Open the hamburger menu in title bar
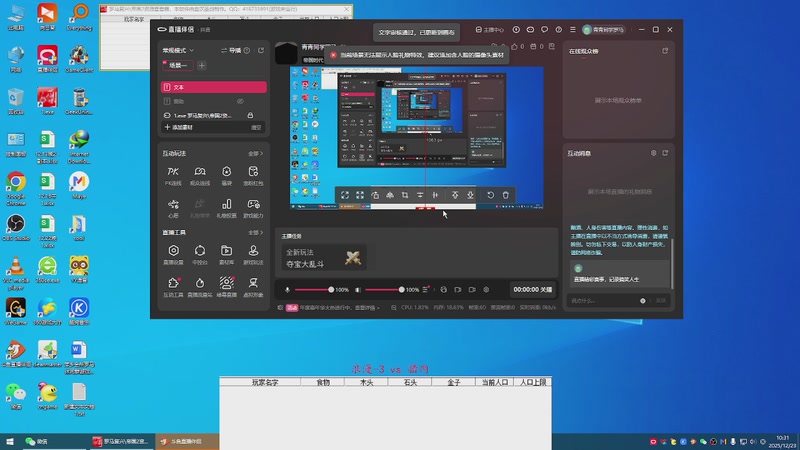 (573, 30)
